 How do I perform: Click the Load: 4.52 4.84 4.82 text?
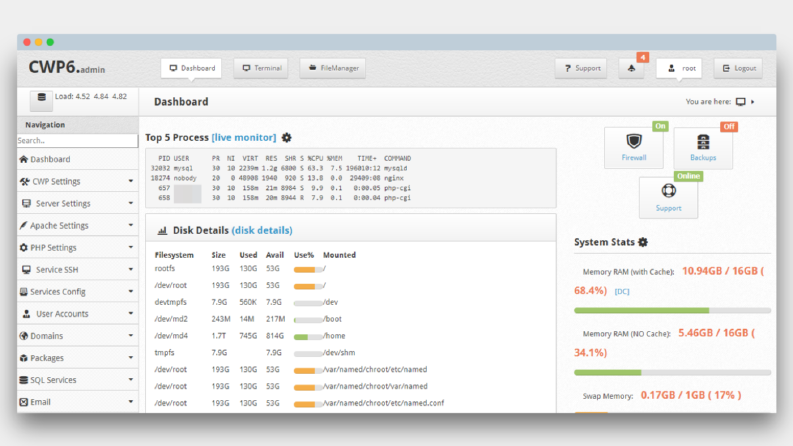click(91, 97)
